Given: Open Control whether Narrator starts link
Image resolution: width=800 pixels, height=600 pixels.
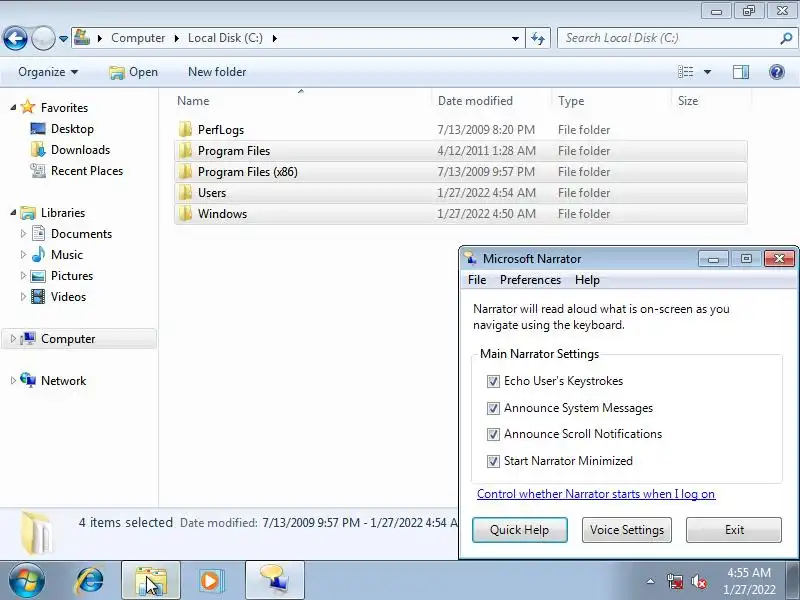Looking at the screenshot, I should (x=596, y=493).
